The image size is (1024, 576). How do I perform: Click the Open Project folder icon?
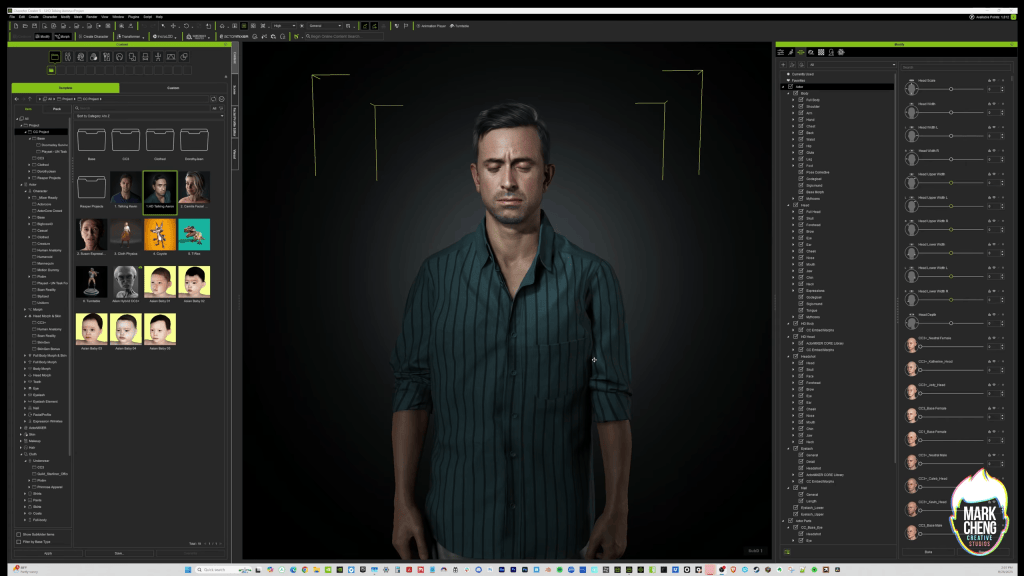coord(25,26)
